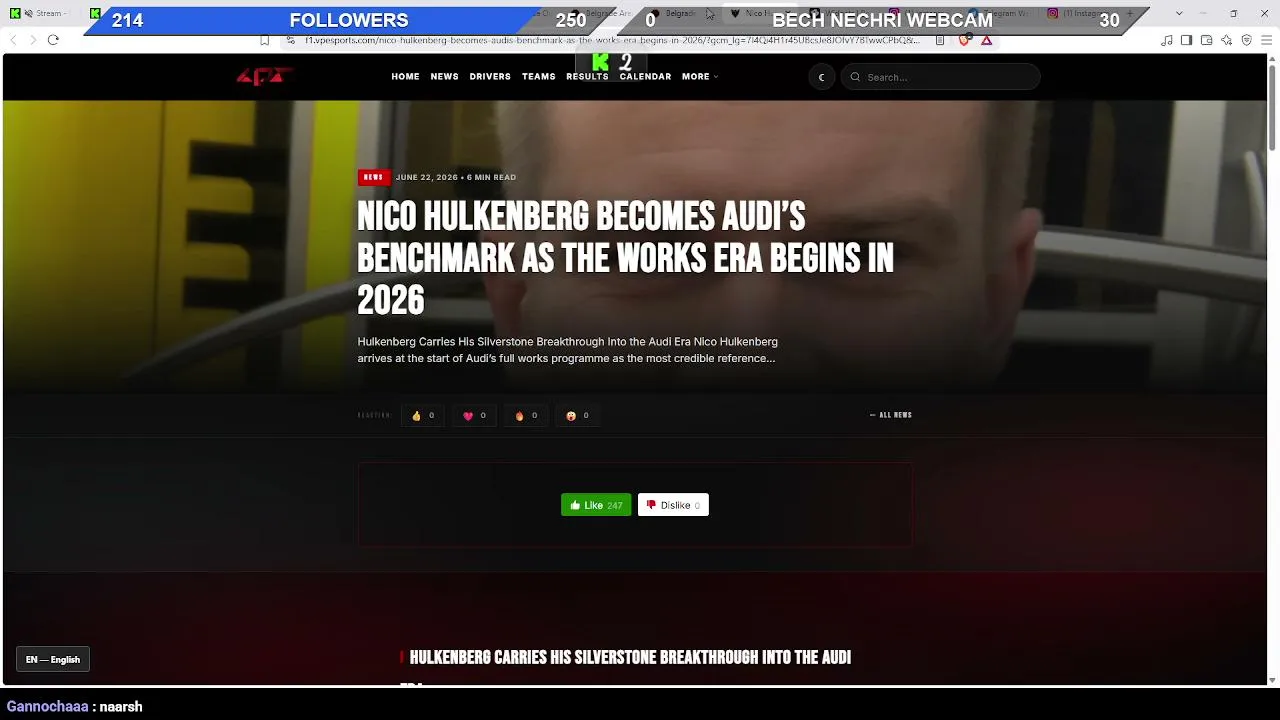Add a pink heart reaction to the article
Viewport: 1280px width, 720px height.
click(x=475, y=416)
